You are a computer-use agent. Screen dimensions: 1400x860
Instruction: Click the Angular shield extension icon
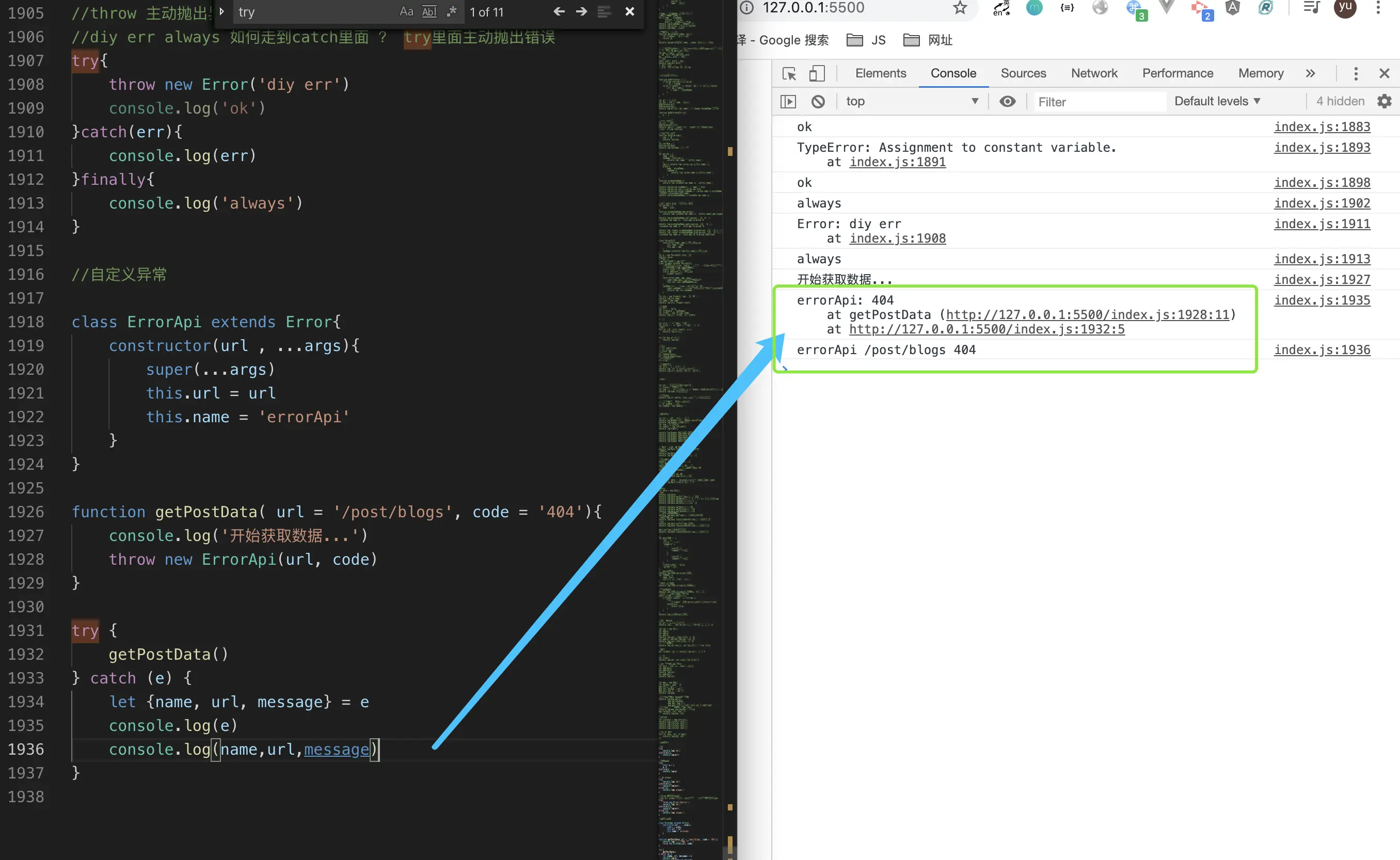pos(1232,7)
